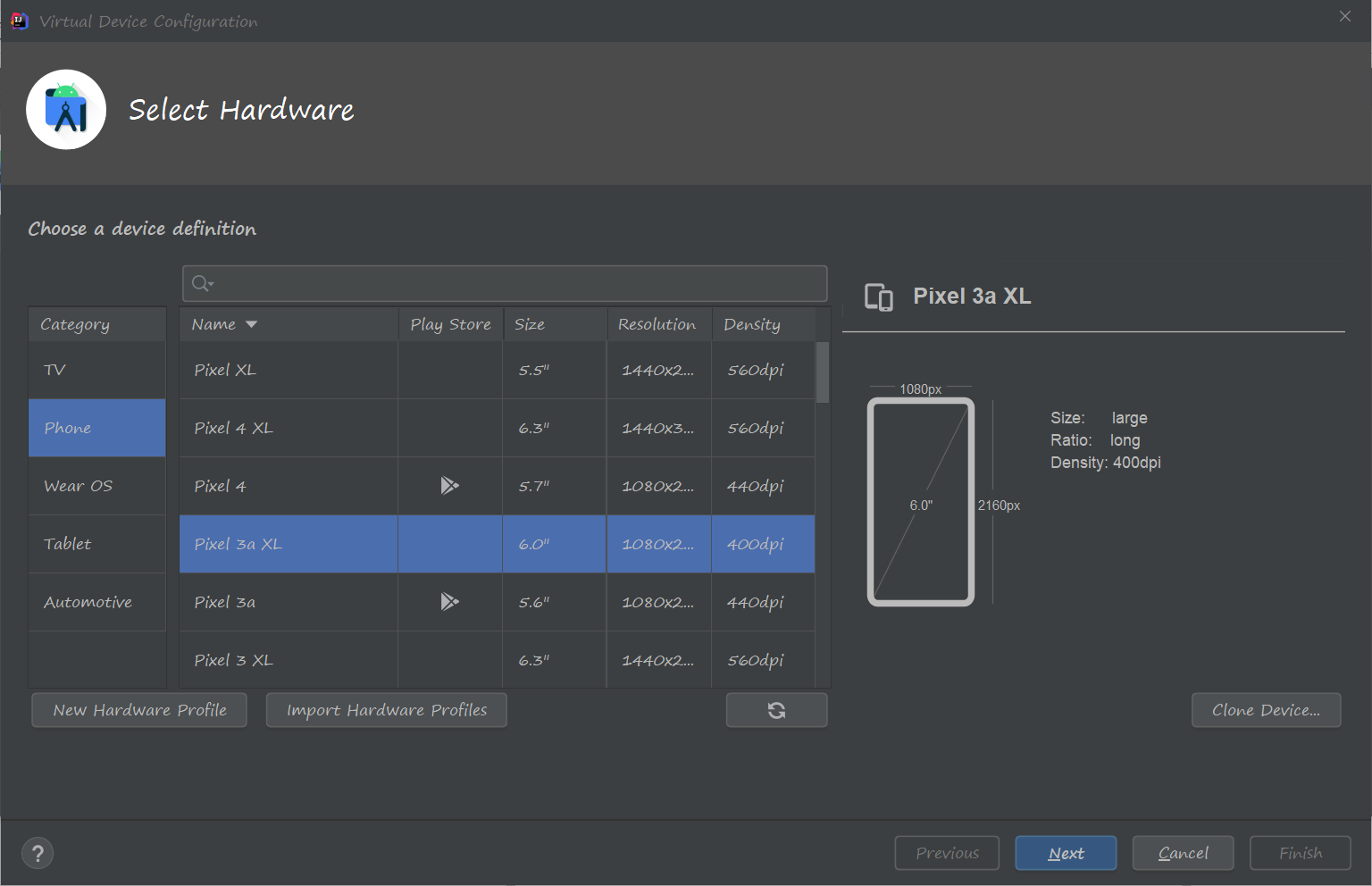Click Import Hardware Profiles button
This screenshot has height=886, width=1372.
click(x=387, y=710)
